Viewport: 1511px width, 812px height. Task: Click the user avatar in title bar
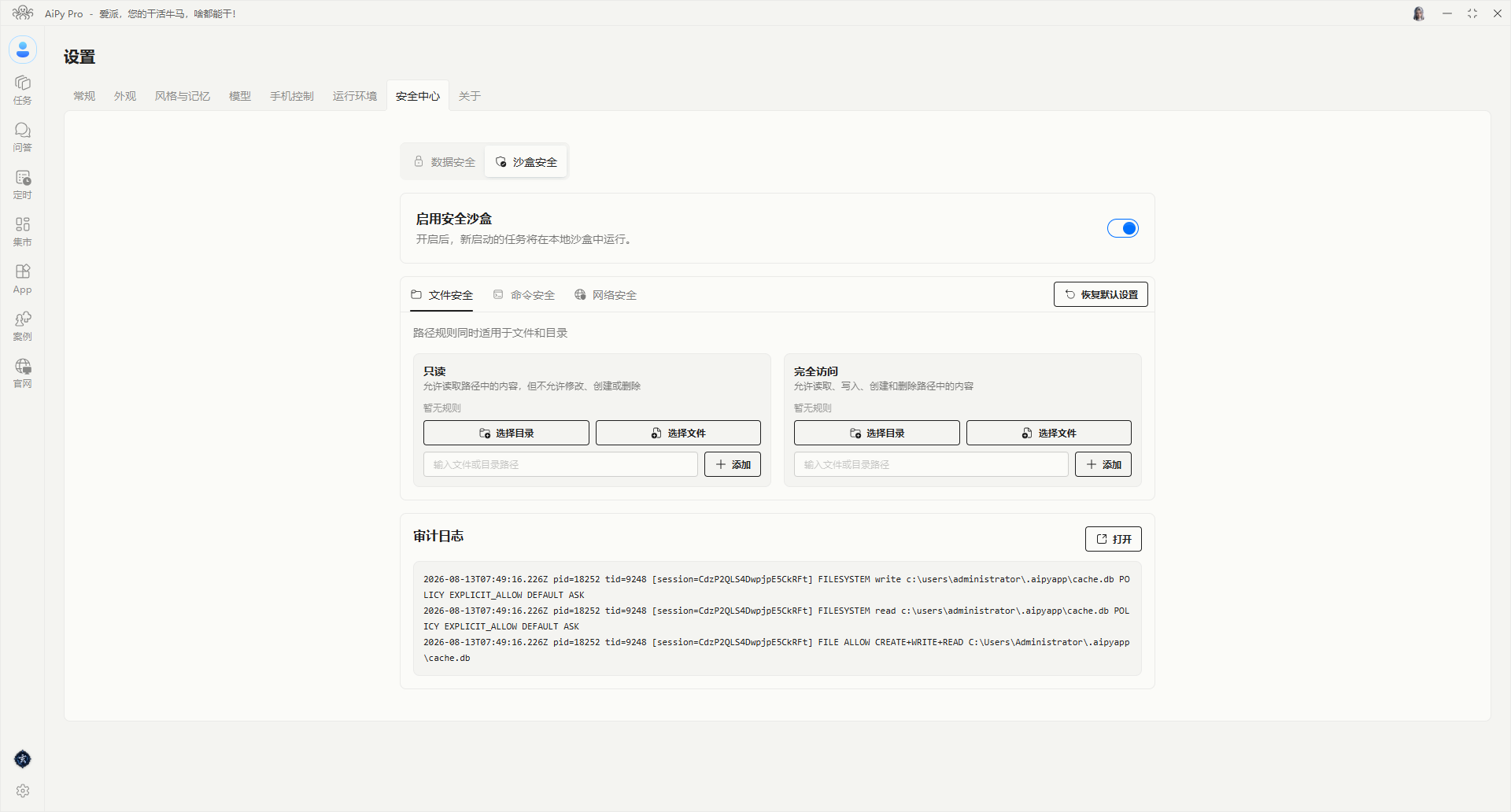(1418, 13)
